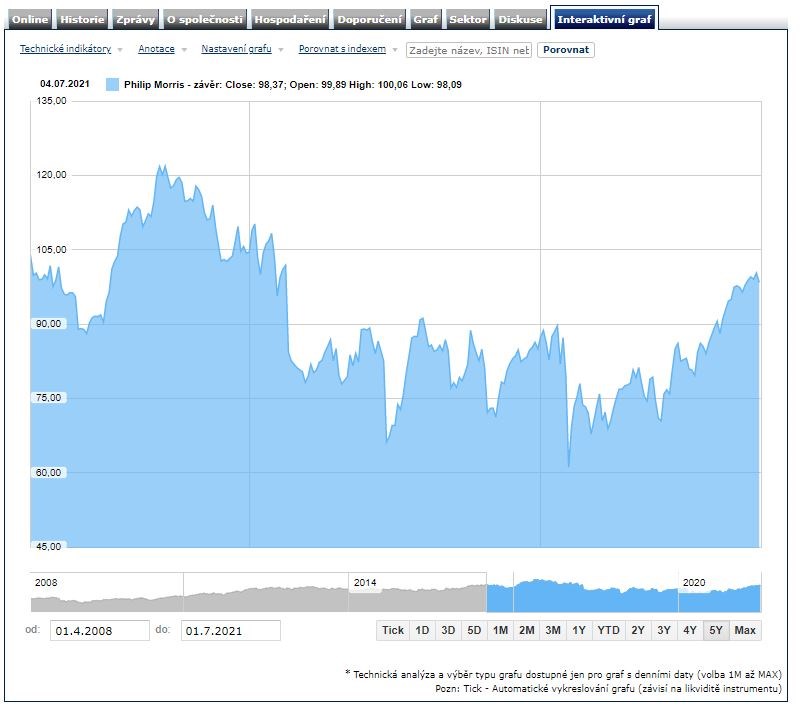
Task: Choose the YTD range button
Action: click(608, 630)
